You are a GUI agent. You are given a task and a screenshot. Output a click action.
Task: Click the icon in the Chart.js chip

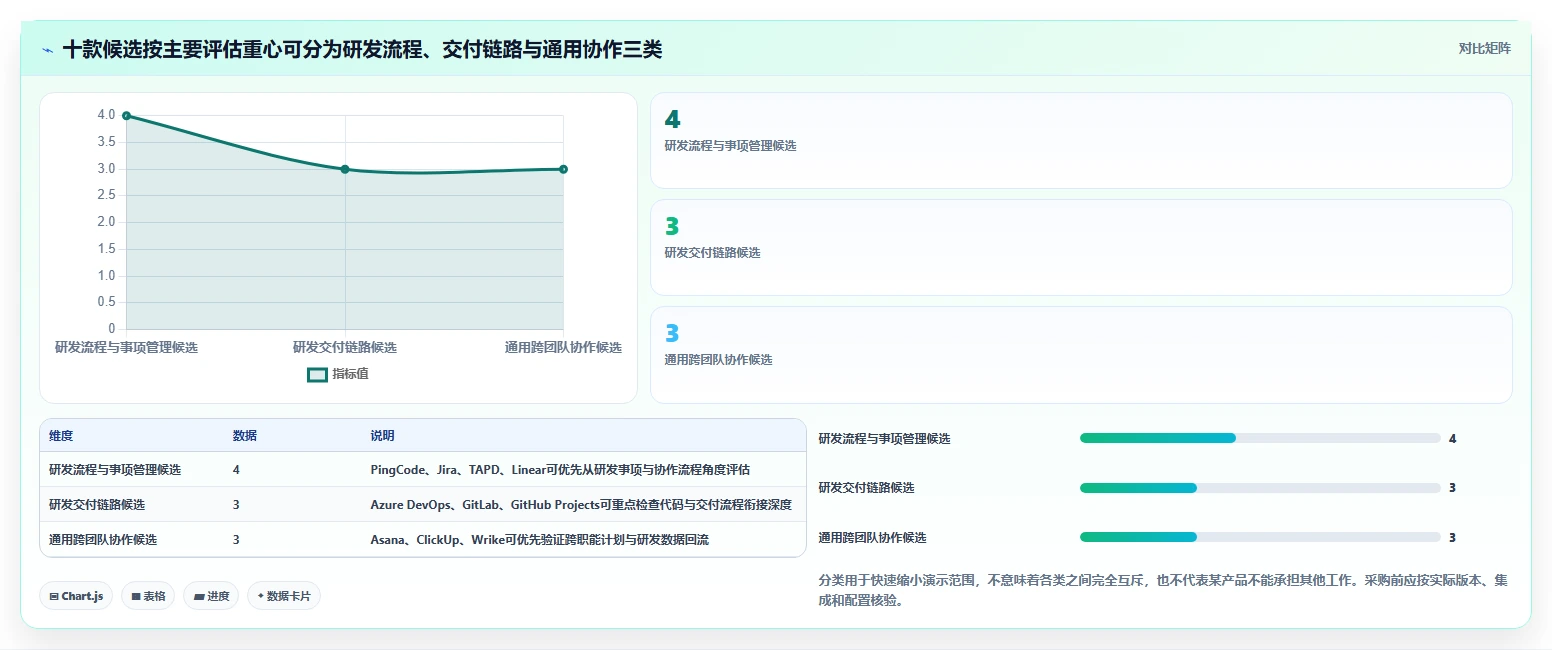coord(54,596)
